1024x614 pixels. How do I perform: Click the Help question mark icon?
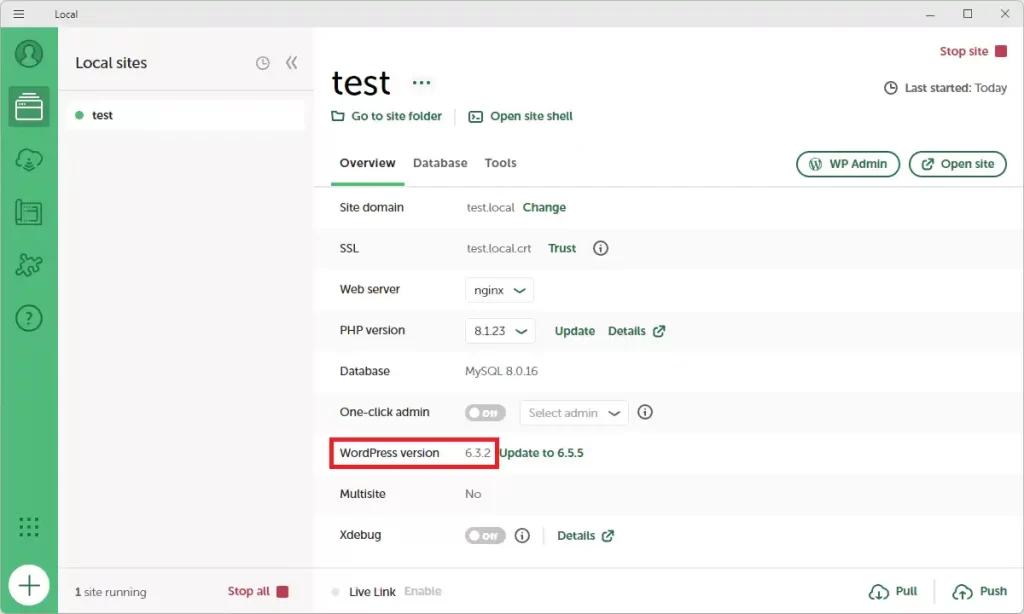pyautogui.click(x=29, y=319)
